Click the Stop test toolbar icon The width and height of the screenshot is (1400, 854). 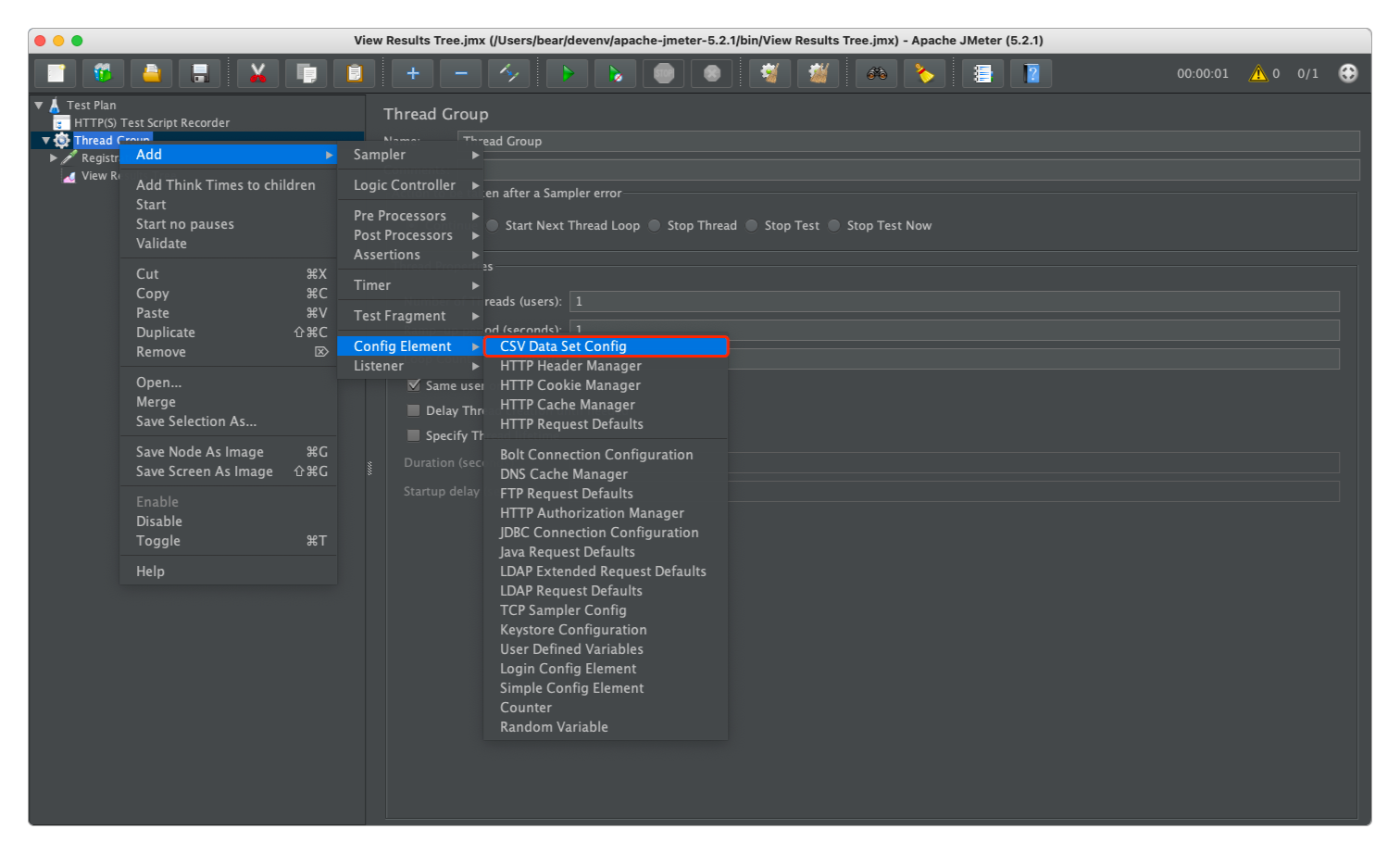[x=664, y=73]
